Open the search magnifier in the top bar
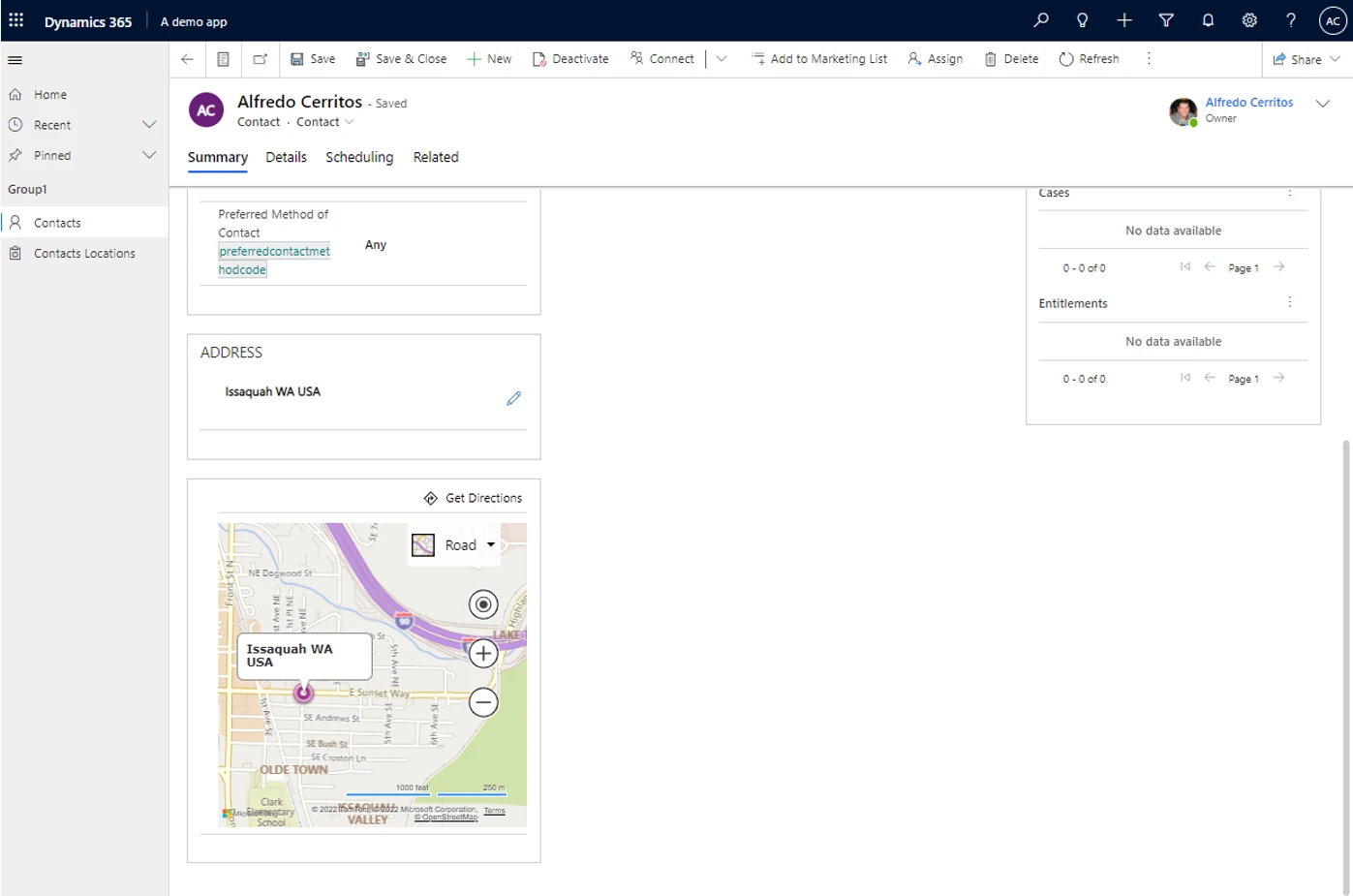The width and height of the screenshot is (1353, 896). (1041, 19)
